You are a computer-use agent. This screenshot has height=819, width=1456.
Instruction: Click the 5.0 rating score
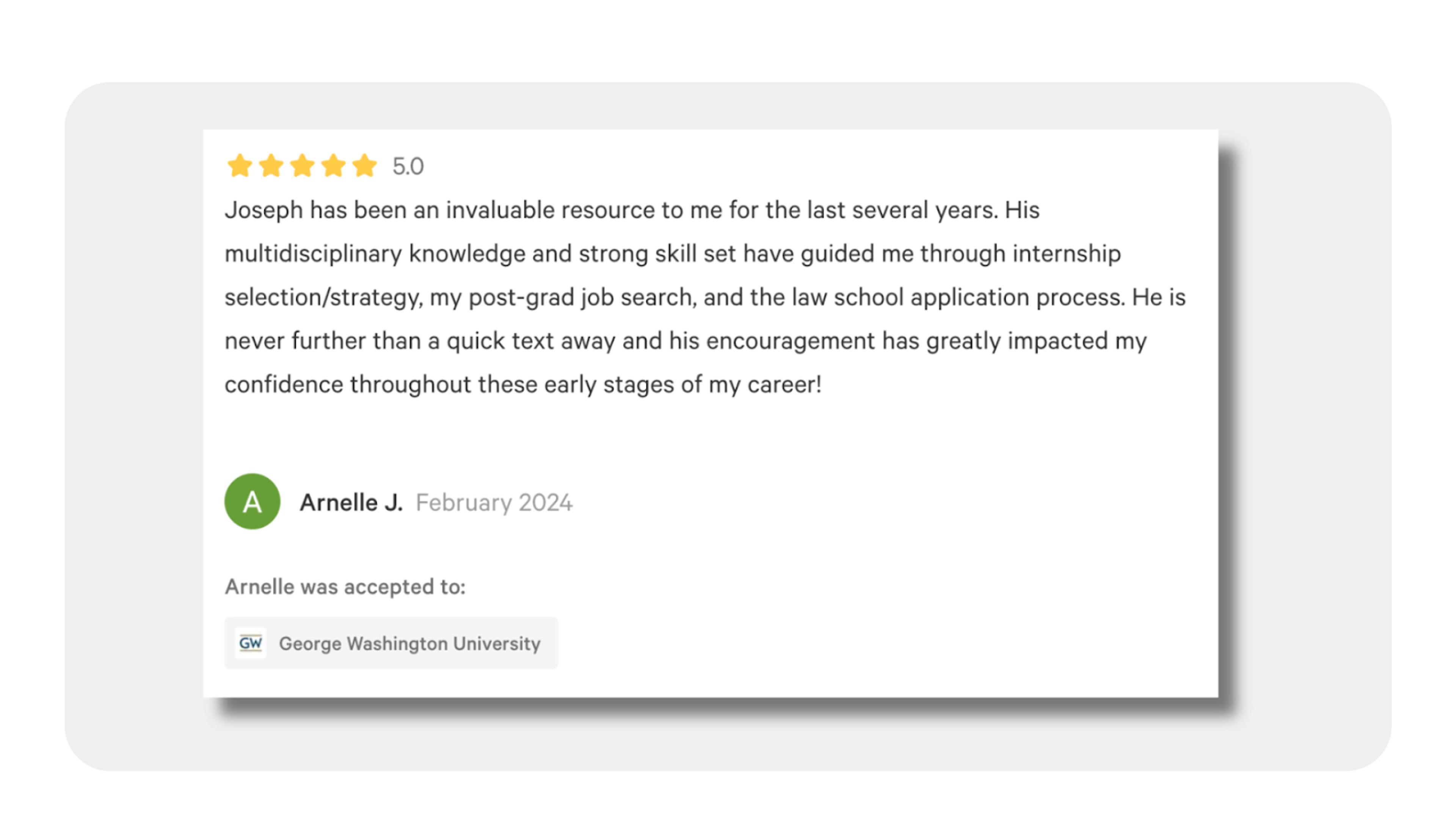coord(408,166)
